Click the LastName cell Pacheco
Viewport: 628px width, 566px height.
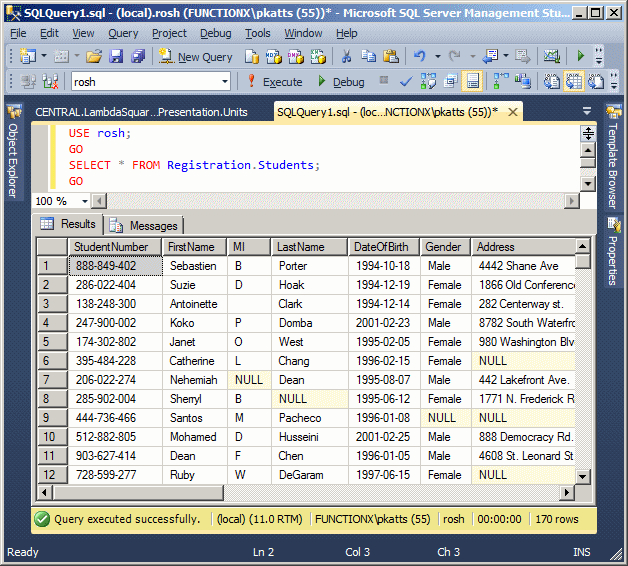click(310, 418)
